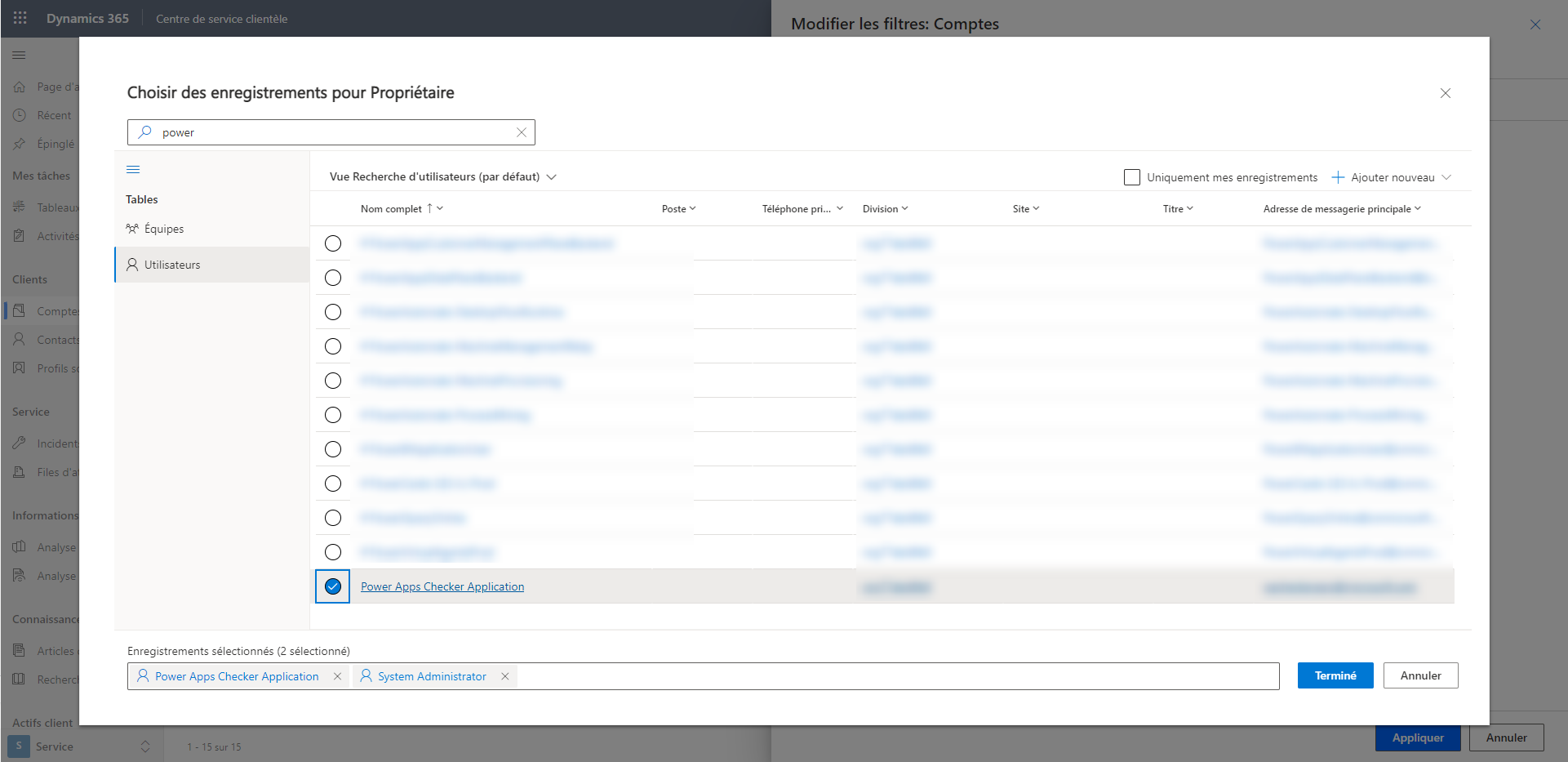Viewport: 1568px width, 762px height.
Task: Enable Uniquement mes enregistrements checkbox
Action: coord(1131,177)
